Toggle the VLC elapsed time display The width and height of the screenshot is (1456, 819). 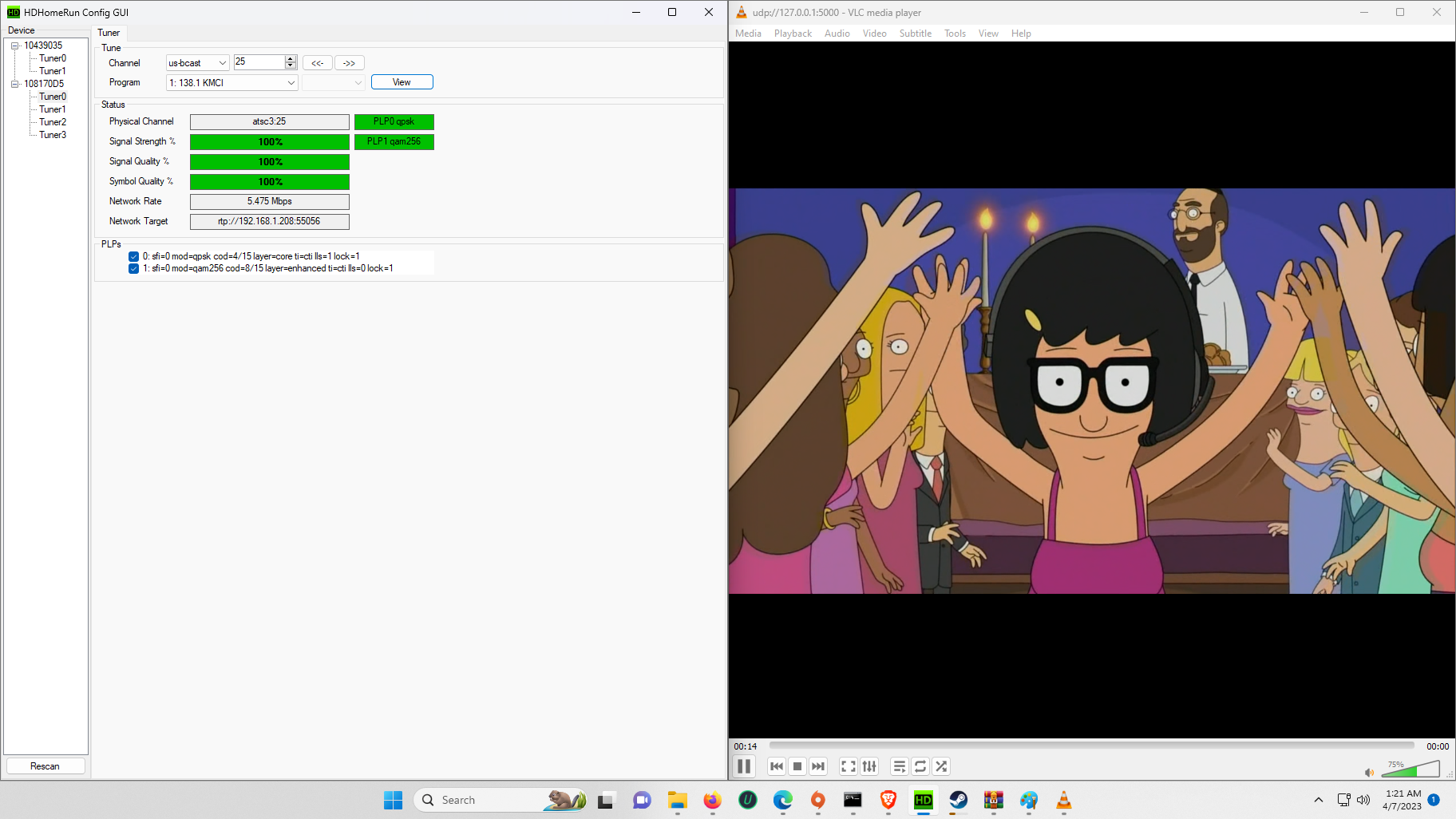tap(746, 746)
